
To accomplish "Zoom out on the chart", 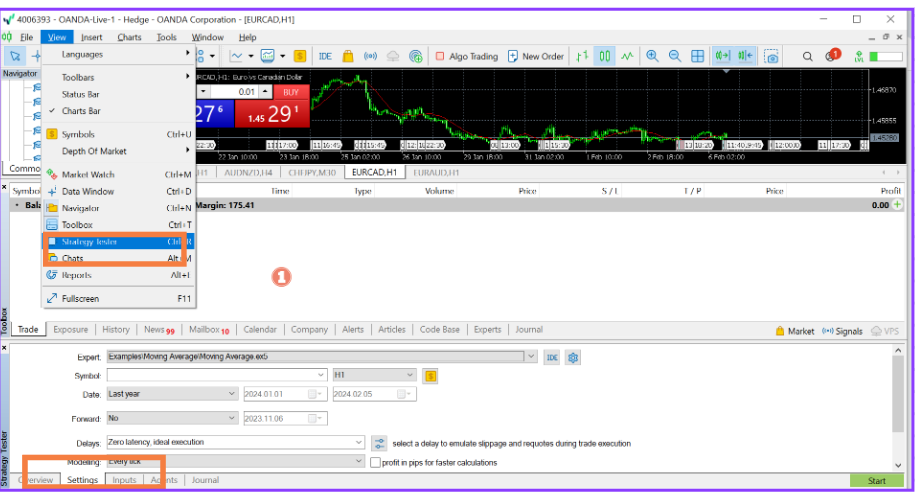I will point(674,56).
